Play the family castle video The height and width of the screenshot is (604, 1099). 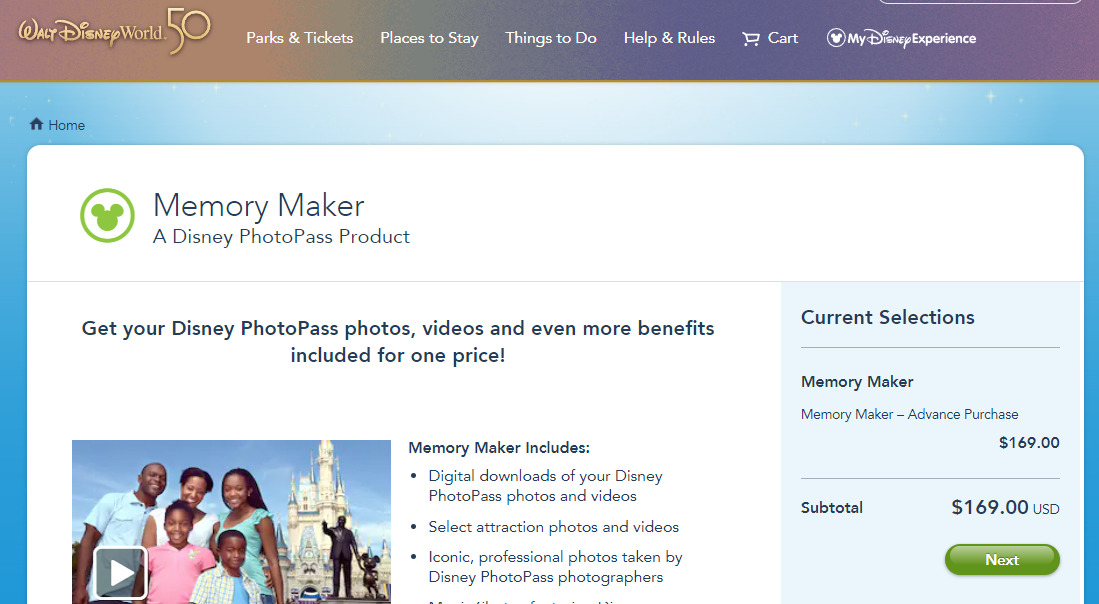tap(121, 572)
